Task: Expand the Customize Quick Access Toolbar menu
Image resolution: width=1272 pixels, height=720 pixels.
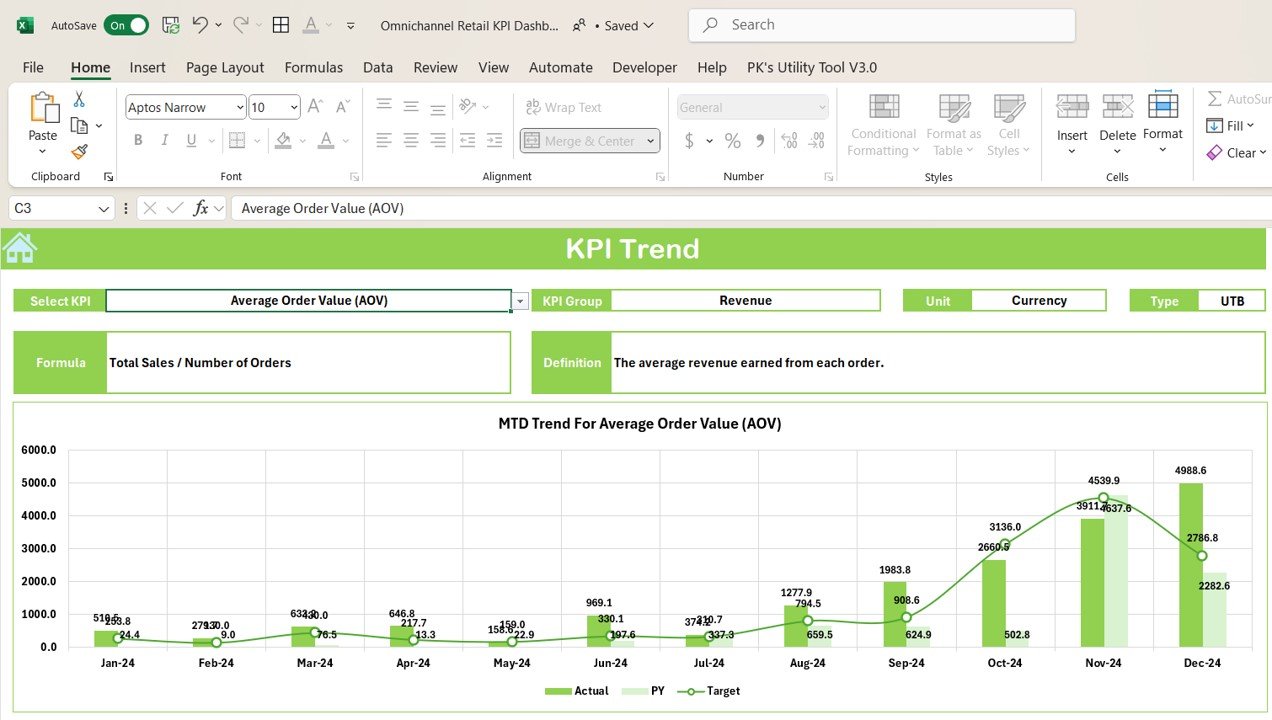Action: [350, 26]
